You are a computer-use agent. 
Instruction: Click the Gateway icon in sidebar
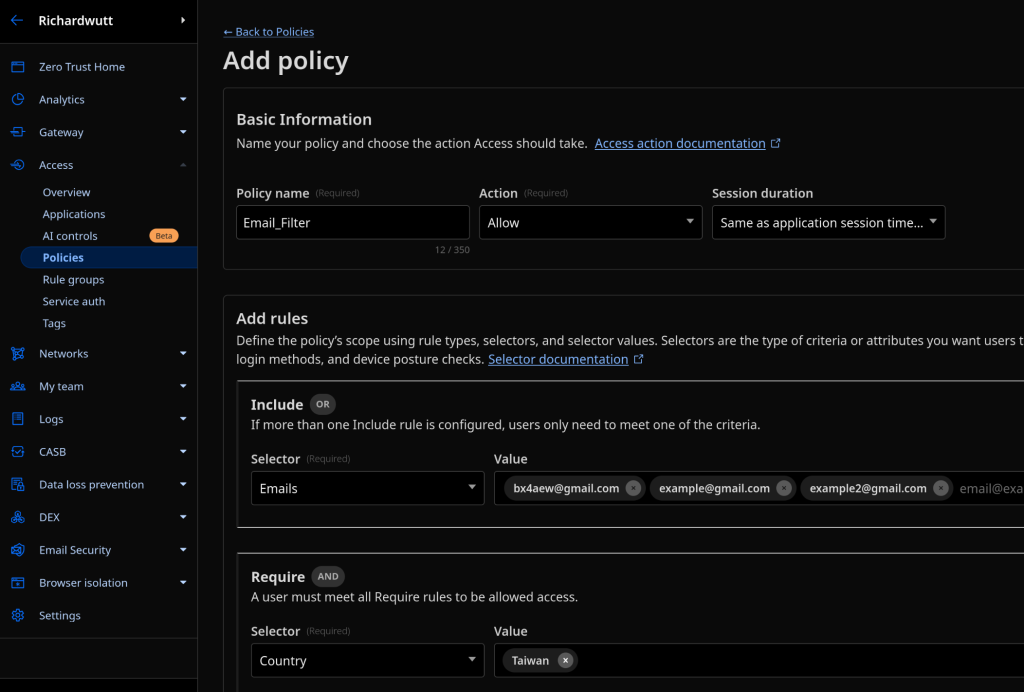17,132
